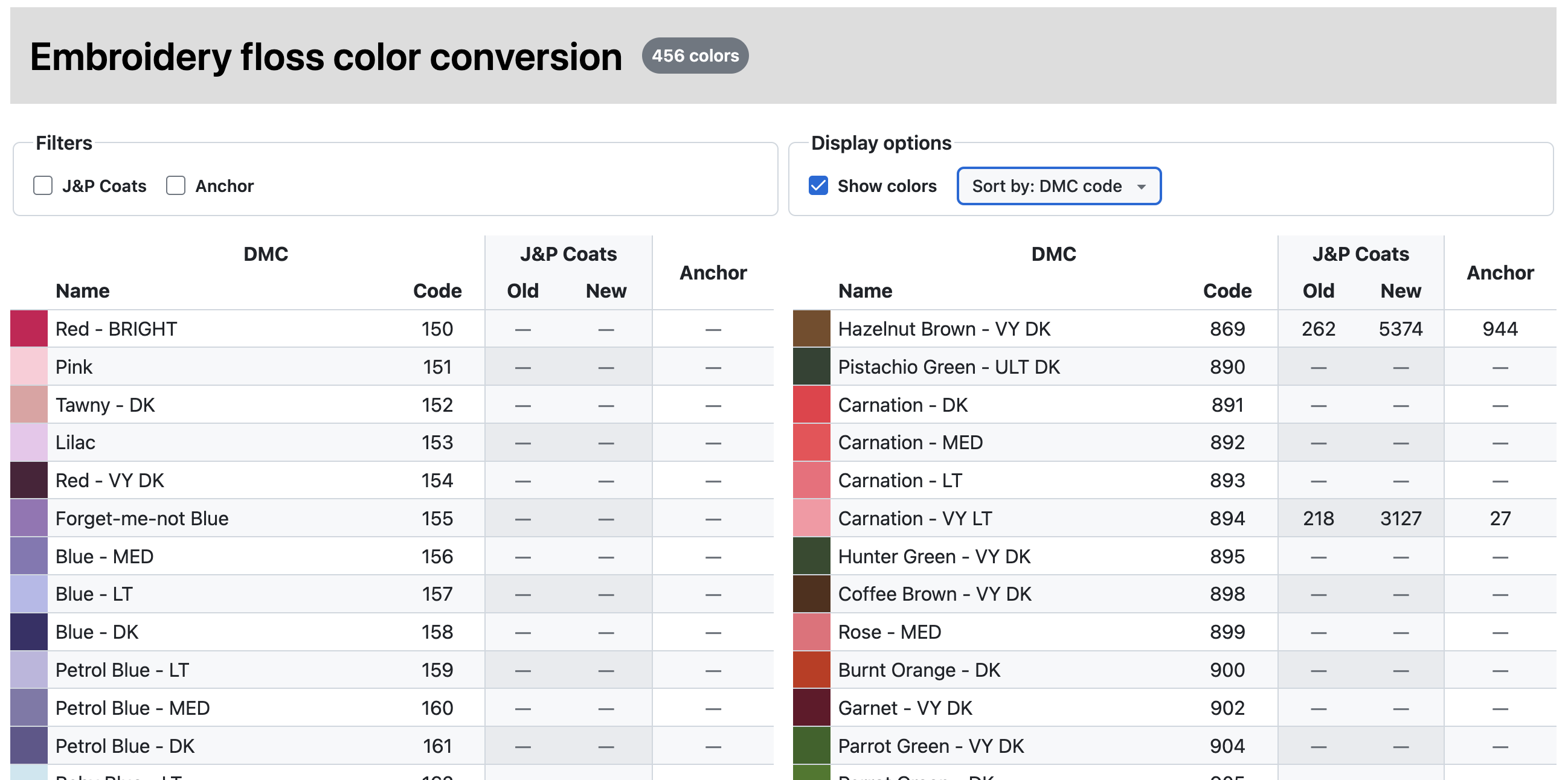
Task: Click new J&P Coats code 3127
Action: [1400, 519]
